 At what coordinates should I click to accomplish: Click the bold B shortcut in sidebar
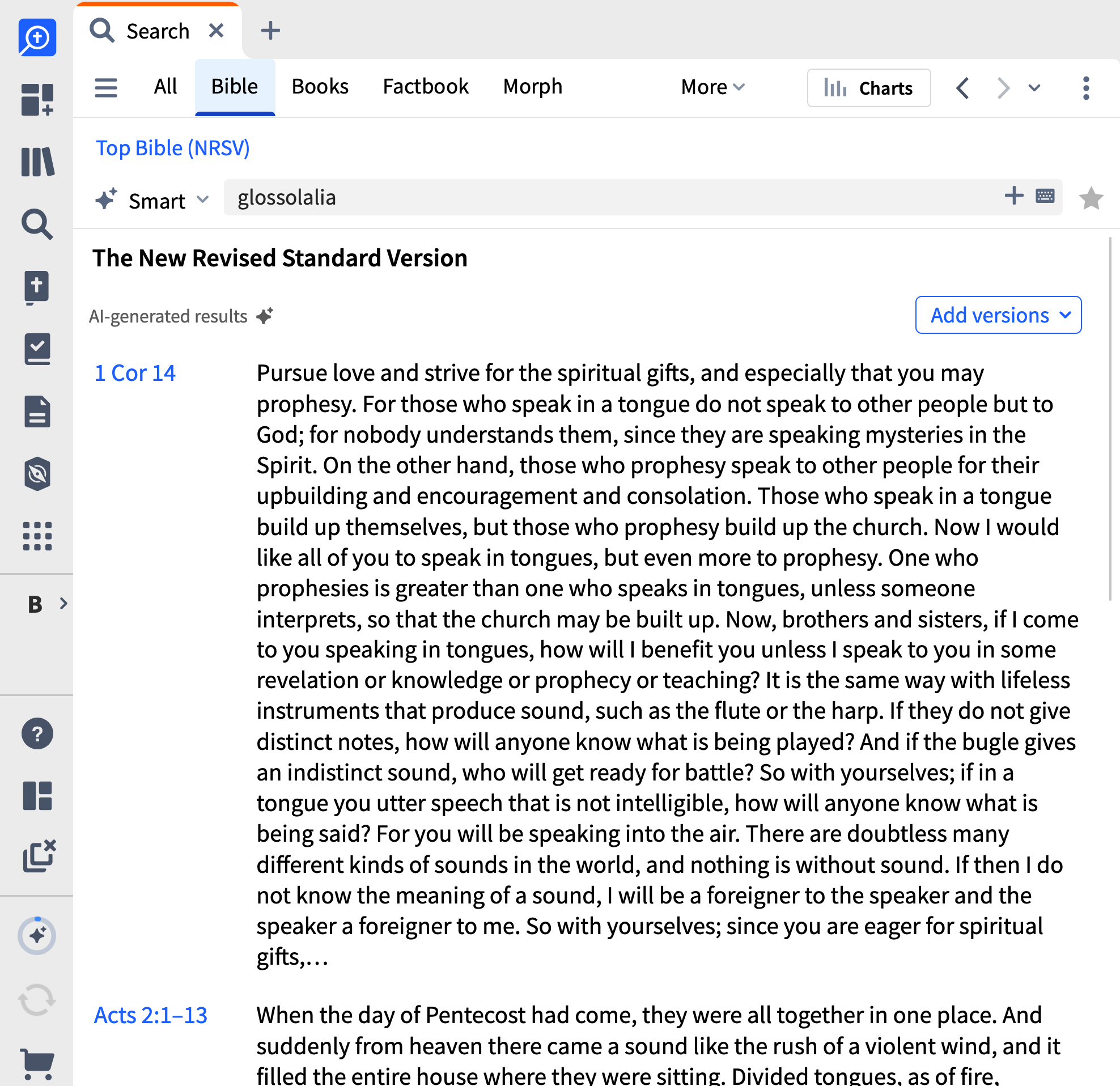coord(35,604)
